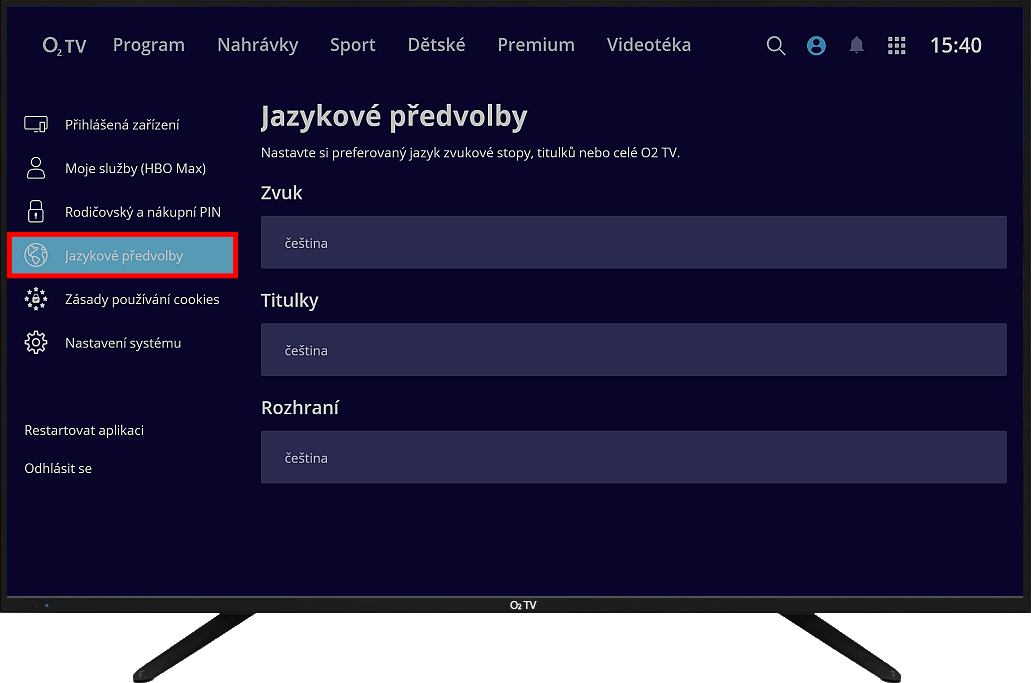Open the Videotéka section
The height and width of the screenshot is (683, 1031).
(x=648, y=45)
